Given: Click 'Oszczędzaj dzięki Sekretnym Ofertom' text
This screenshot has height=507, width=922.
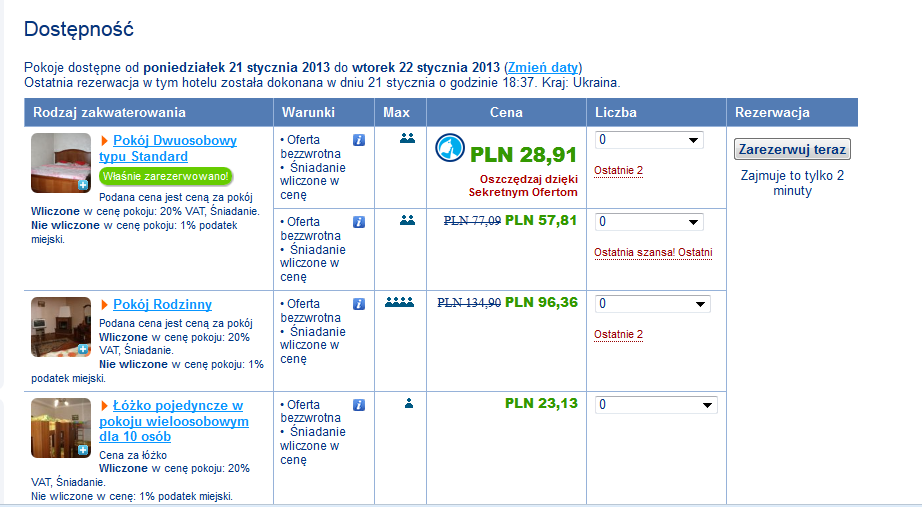Looking at the screenshot, I should (523, 186).
